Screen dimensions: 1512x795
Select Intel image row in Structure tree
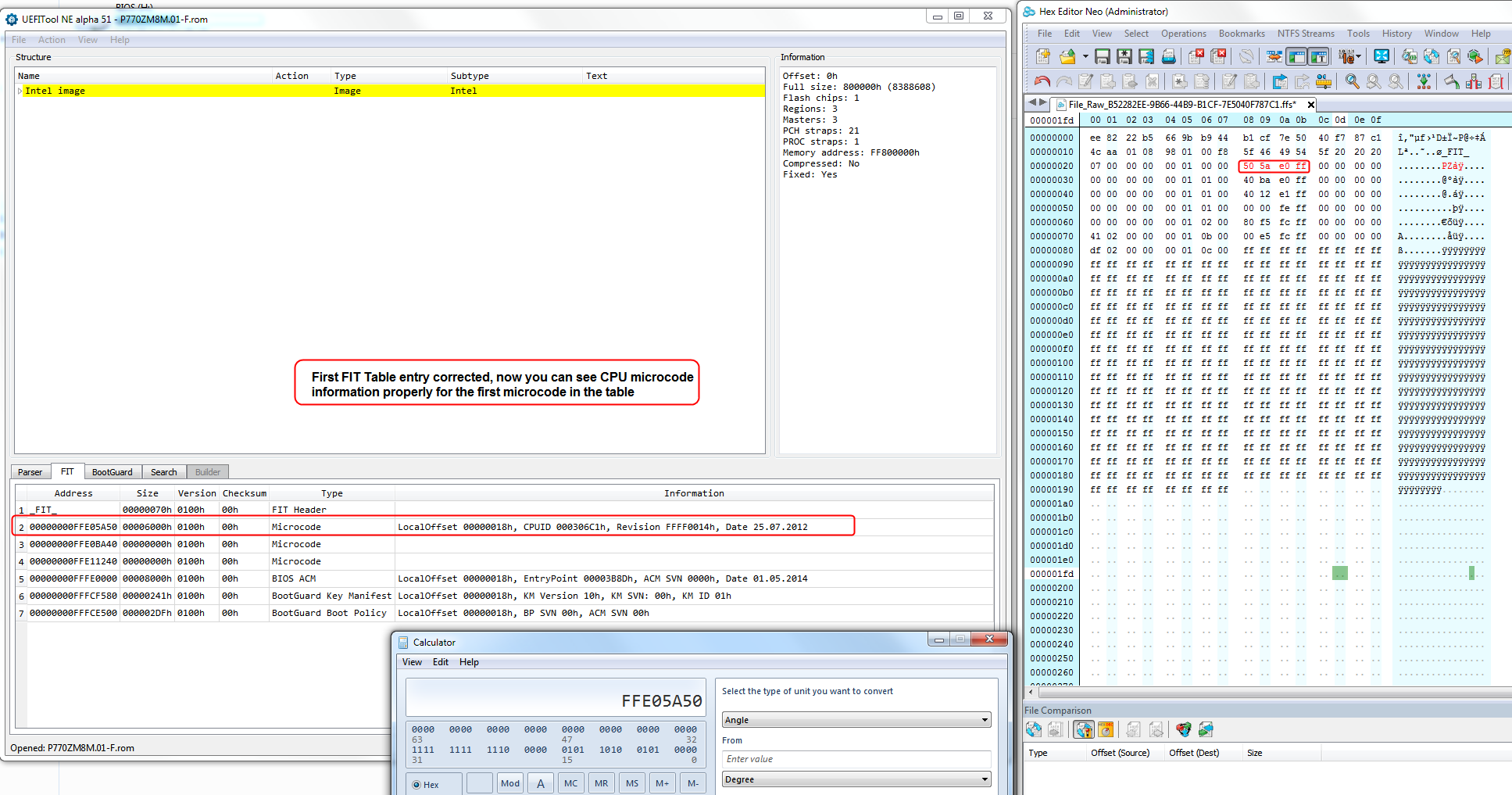pyautogui.click(x=390, y=91)
